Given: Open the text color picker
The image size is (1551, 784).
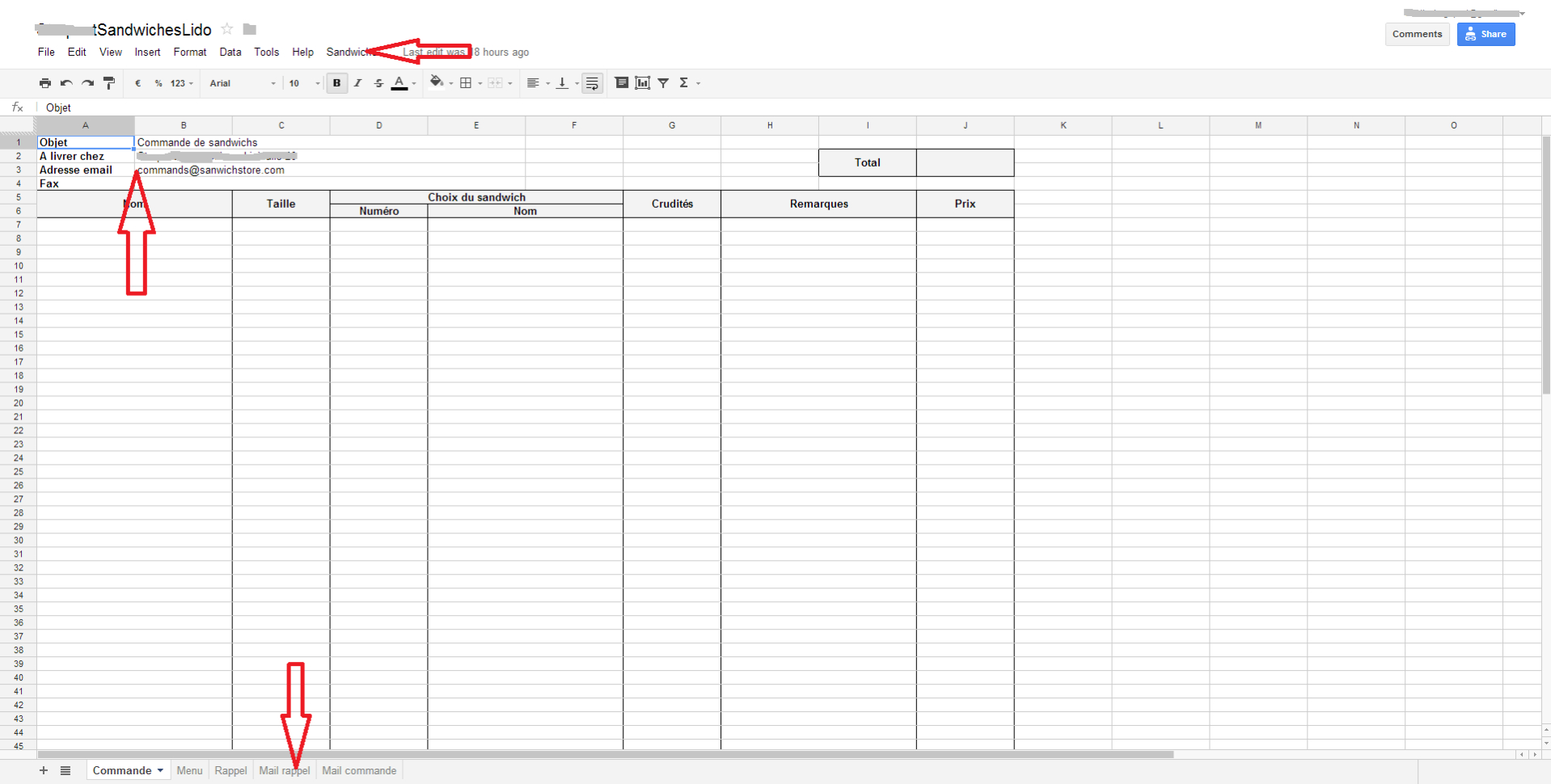Looking at the screenshot, I should click(x=399, y=82).
